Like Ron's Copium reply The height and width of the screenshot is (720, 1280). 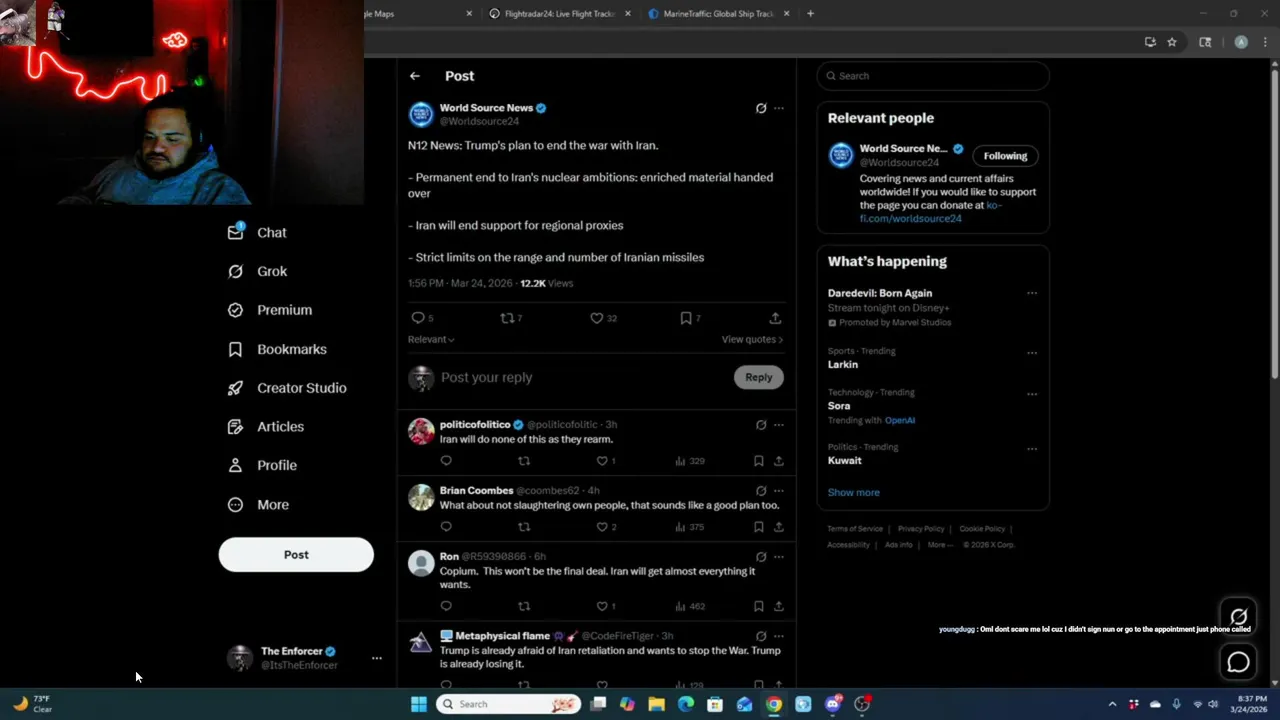(x=602, y=606)
